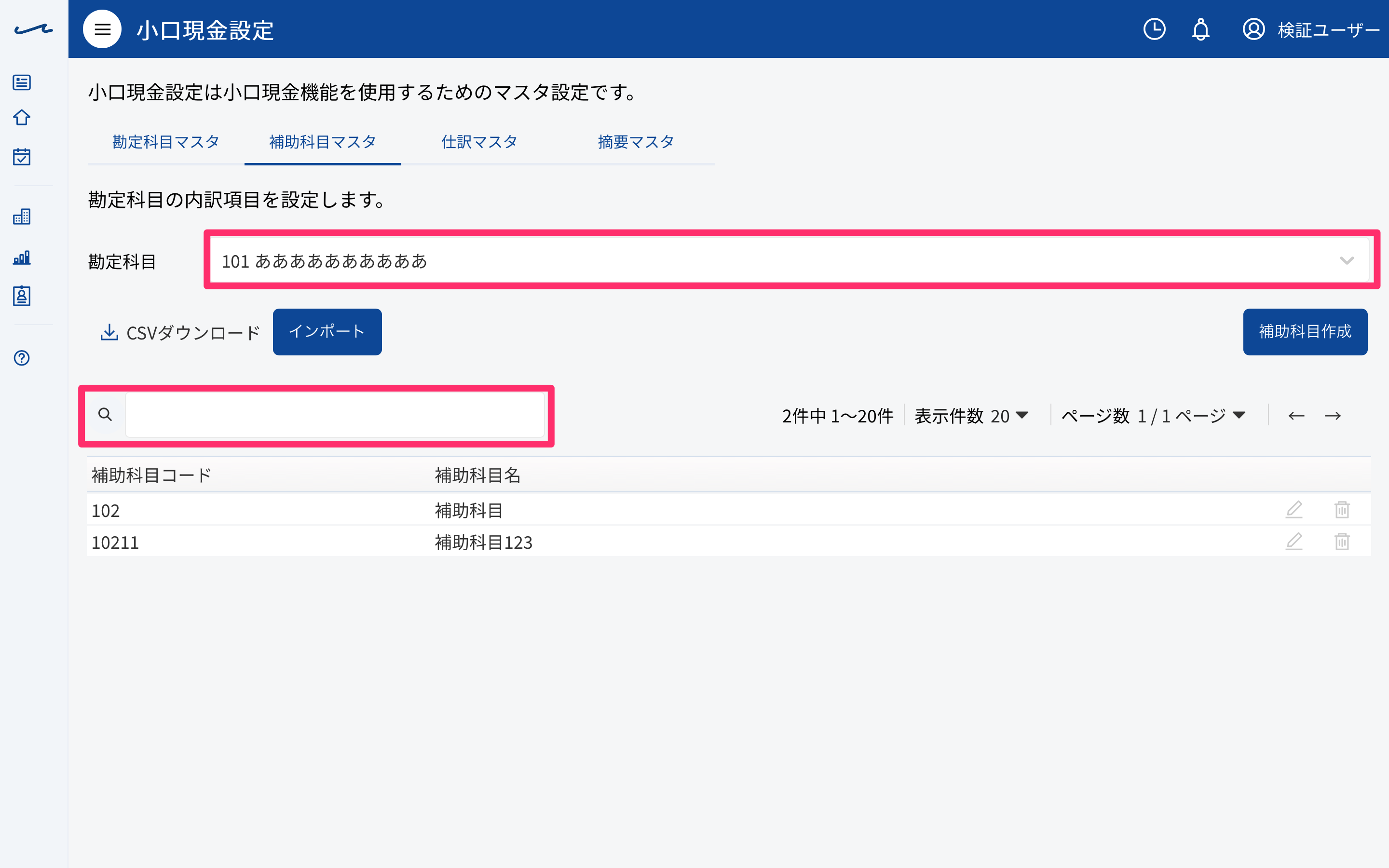Click the 補助科目コード column header
This screenshot has height=868, width=1389.
click(x=151, y=475)
